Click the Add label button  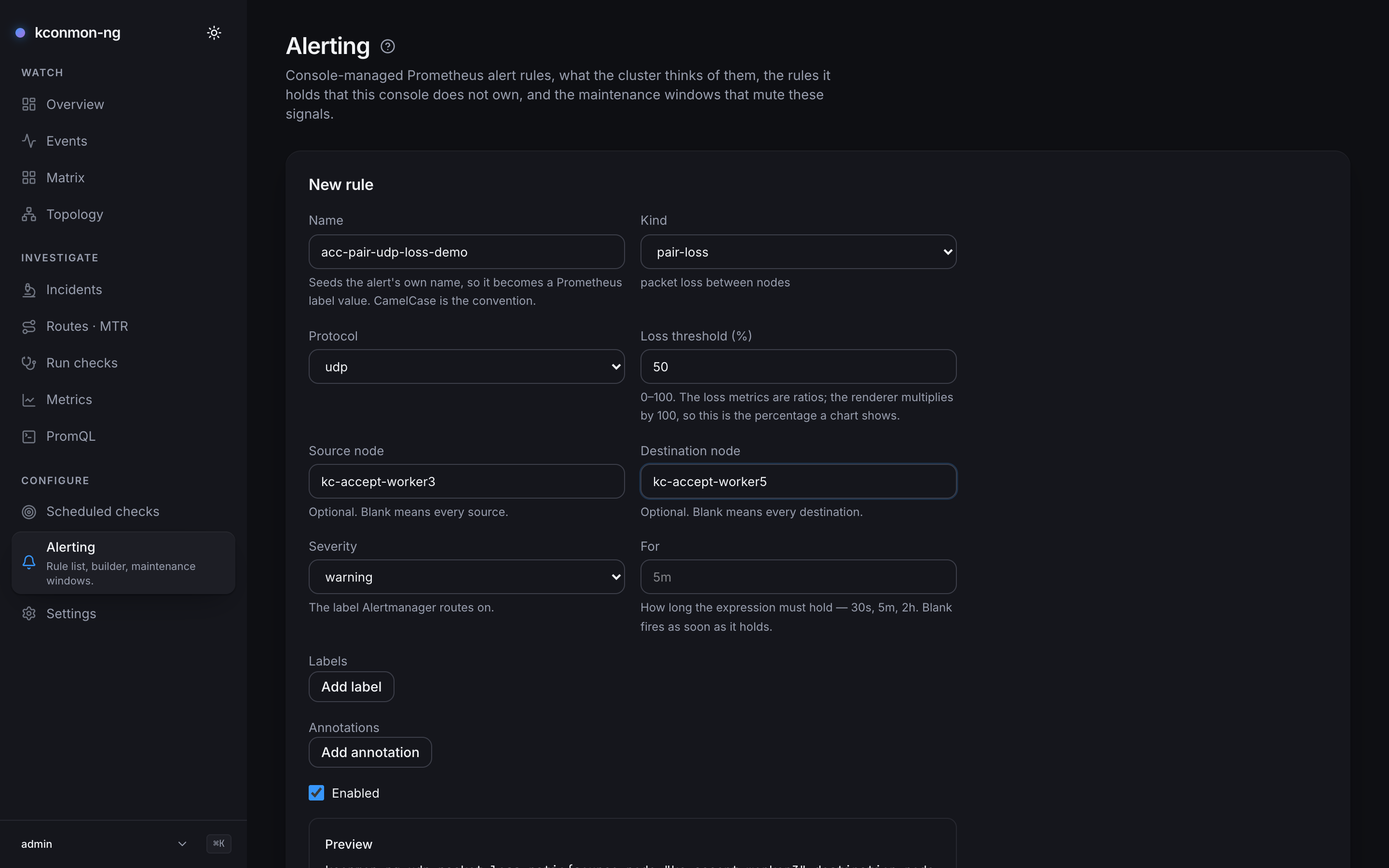pos(351,687)
